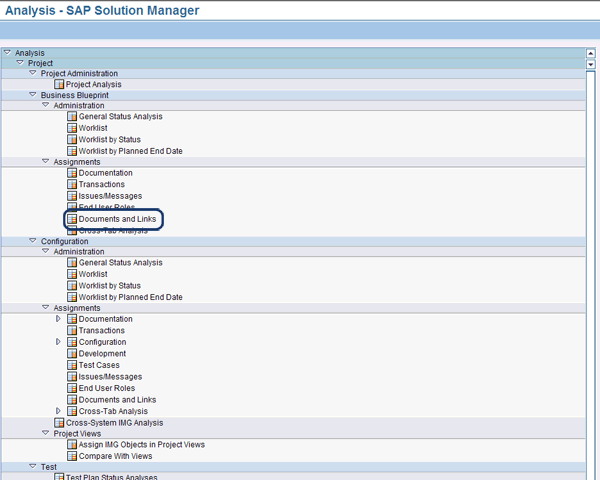The height and width of the screenshot is (480, 600).
Task: Collapse the Test node
Action: pyautogui.click(x=33, y=467)
